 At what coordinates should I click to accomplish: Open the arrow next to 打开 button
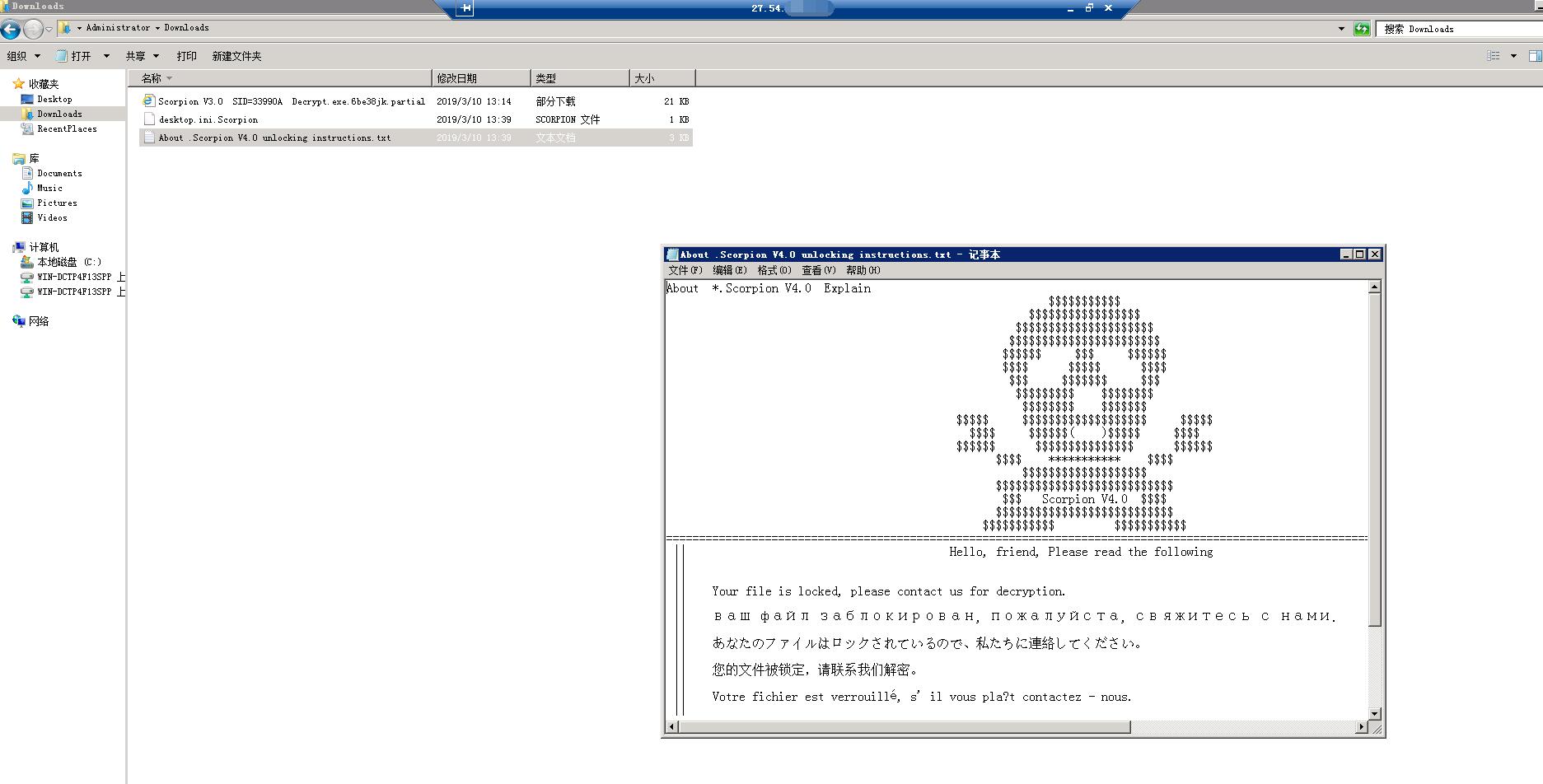(106, 56)
